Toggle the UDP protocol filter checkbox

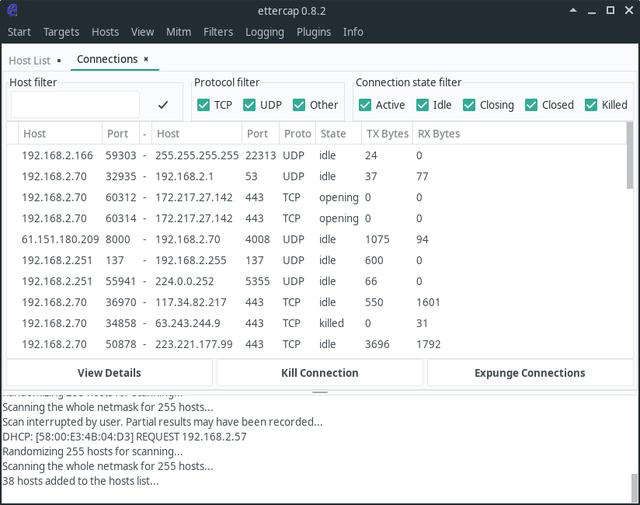pyautogui.click(x=250, y=105)
